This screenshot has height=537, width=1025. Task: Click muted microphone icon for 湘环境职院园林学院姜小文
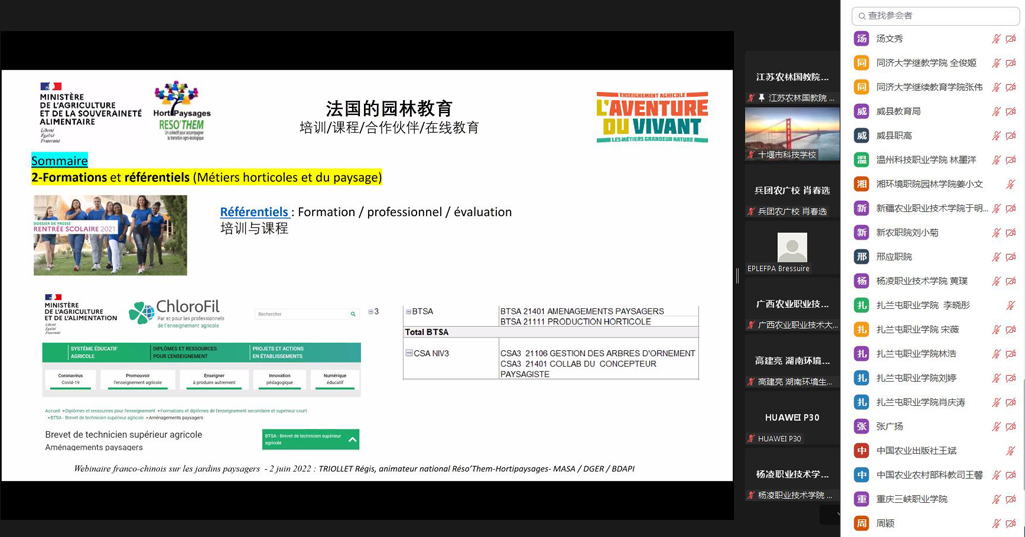coord(1011,184)
